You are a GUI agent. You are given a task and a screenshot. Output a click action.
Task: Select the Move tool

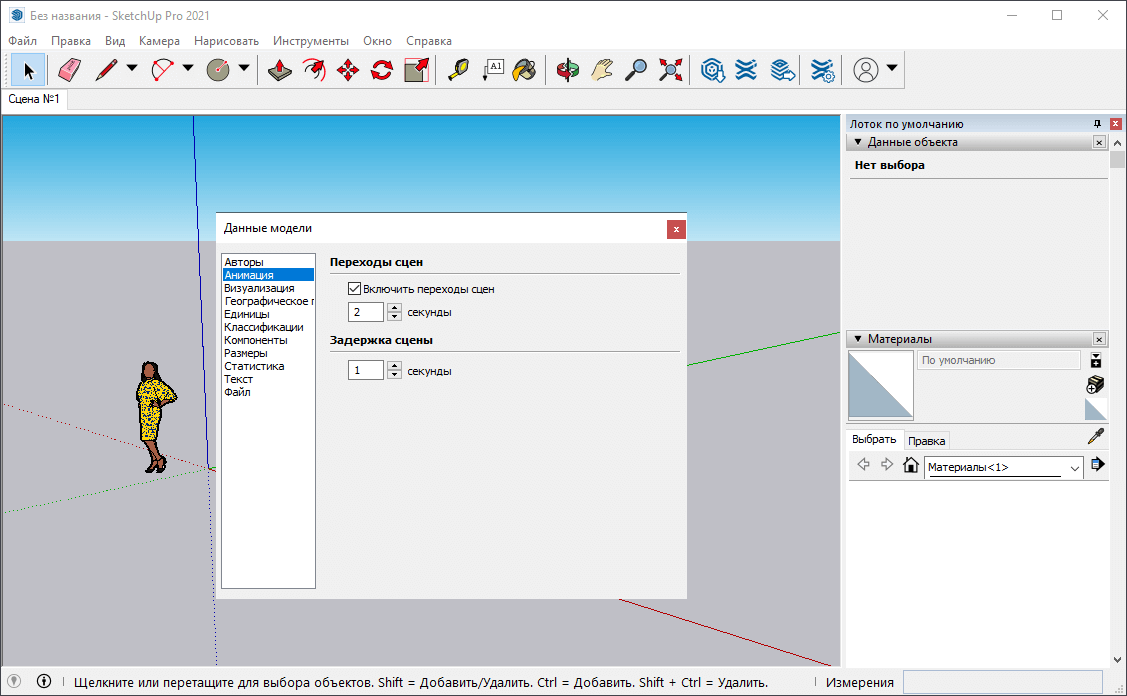[348, 70]
